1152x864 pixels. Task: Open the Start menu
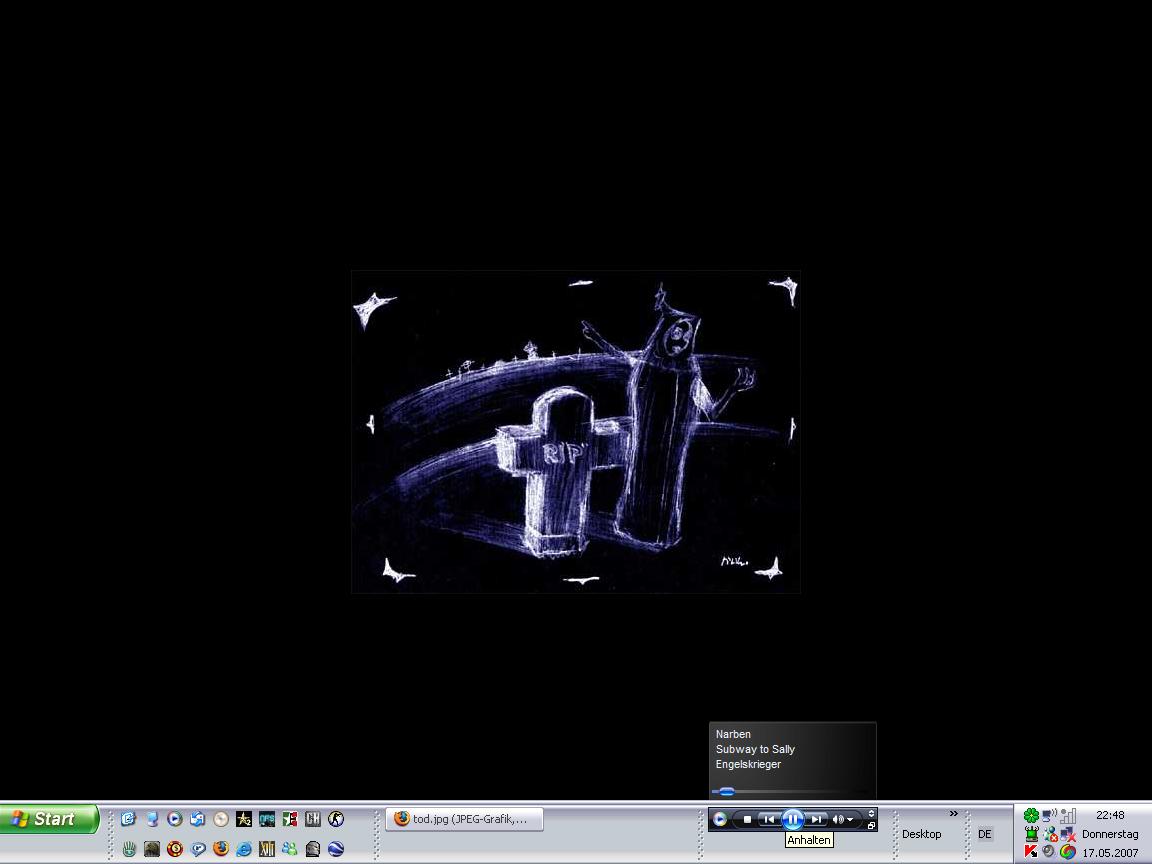pyautogui.click(x=49, y=819)
